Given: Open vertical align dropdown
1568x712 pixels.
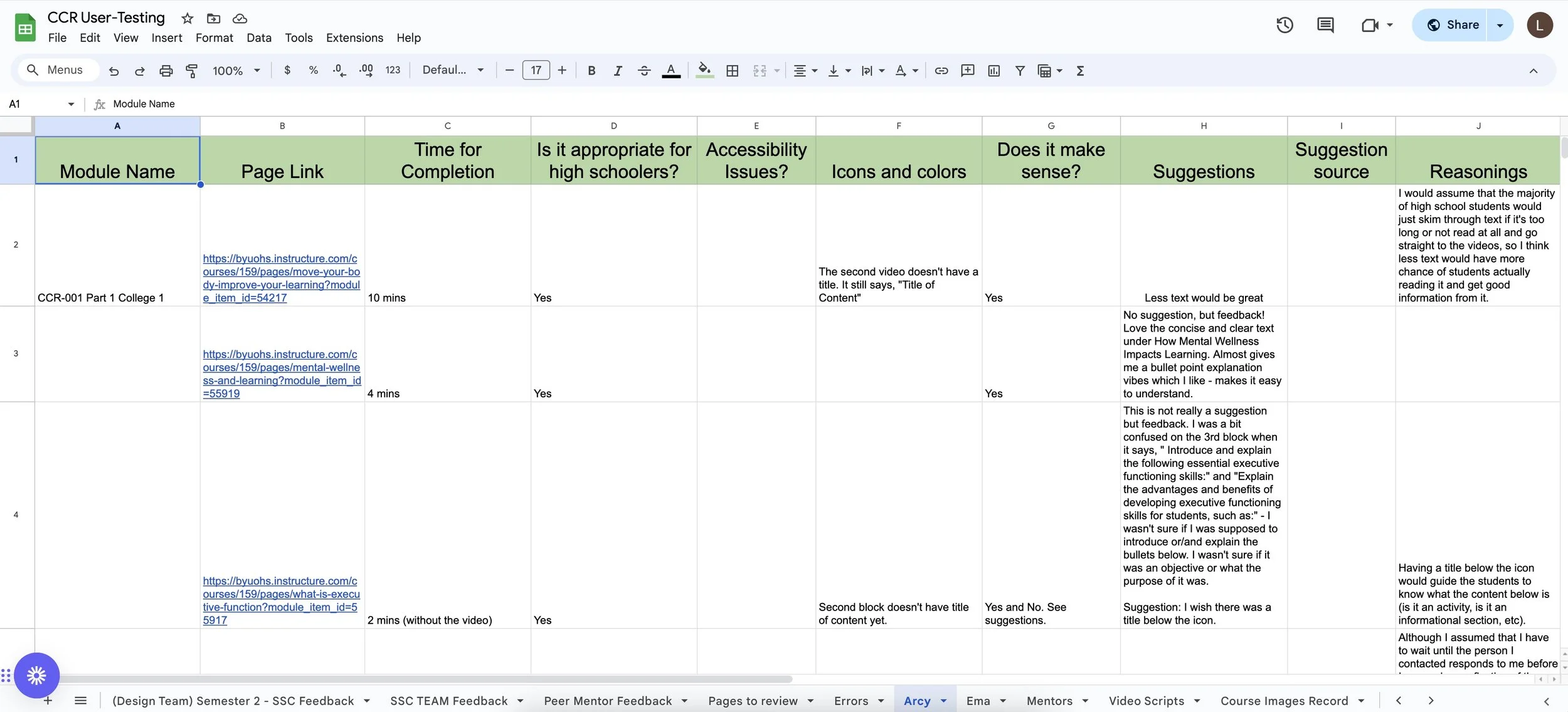Looking at the screenshot, I should tap(839, 70).
